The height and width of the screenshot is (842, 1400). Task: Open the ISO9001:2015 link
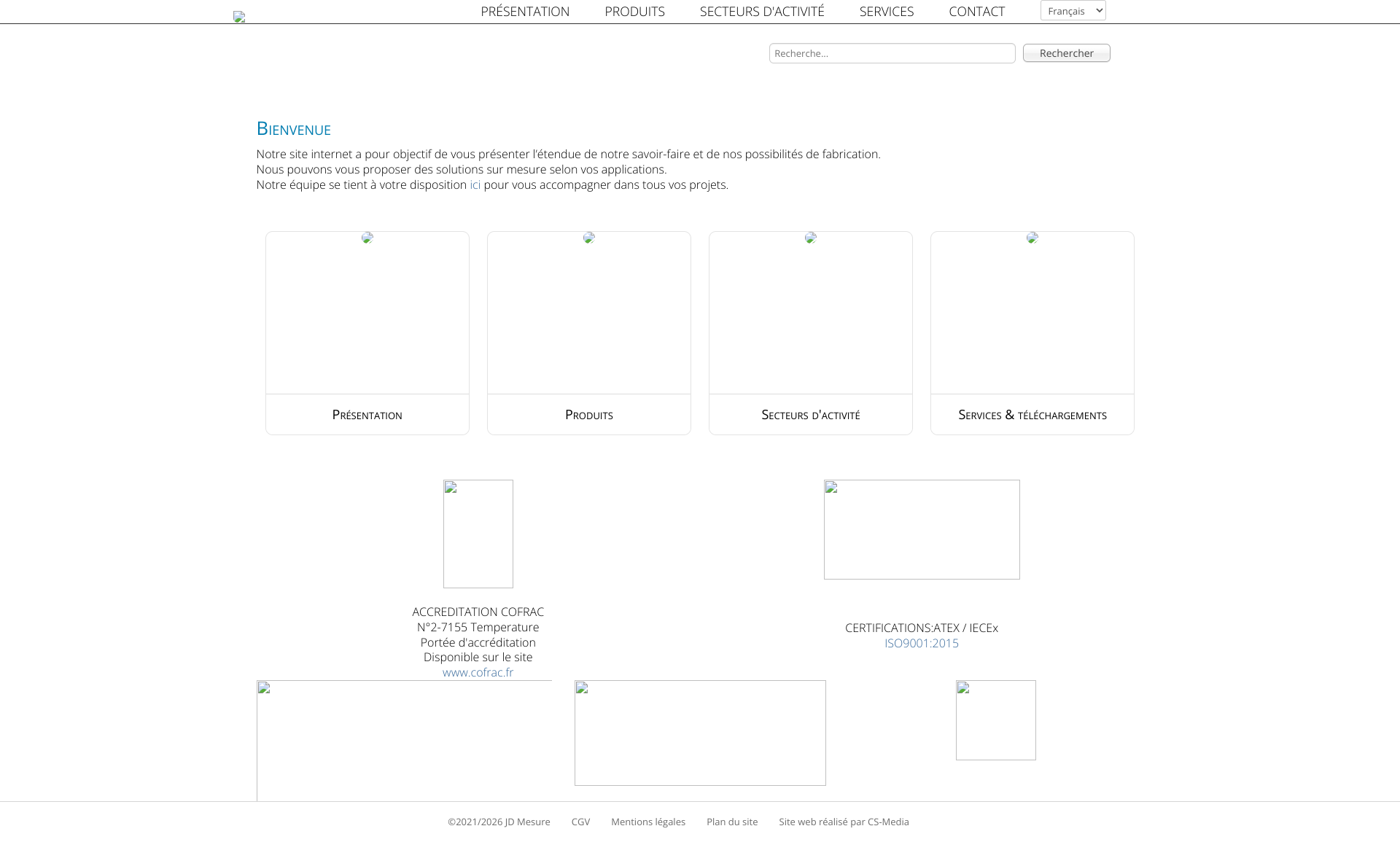[x=922, y=643]
